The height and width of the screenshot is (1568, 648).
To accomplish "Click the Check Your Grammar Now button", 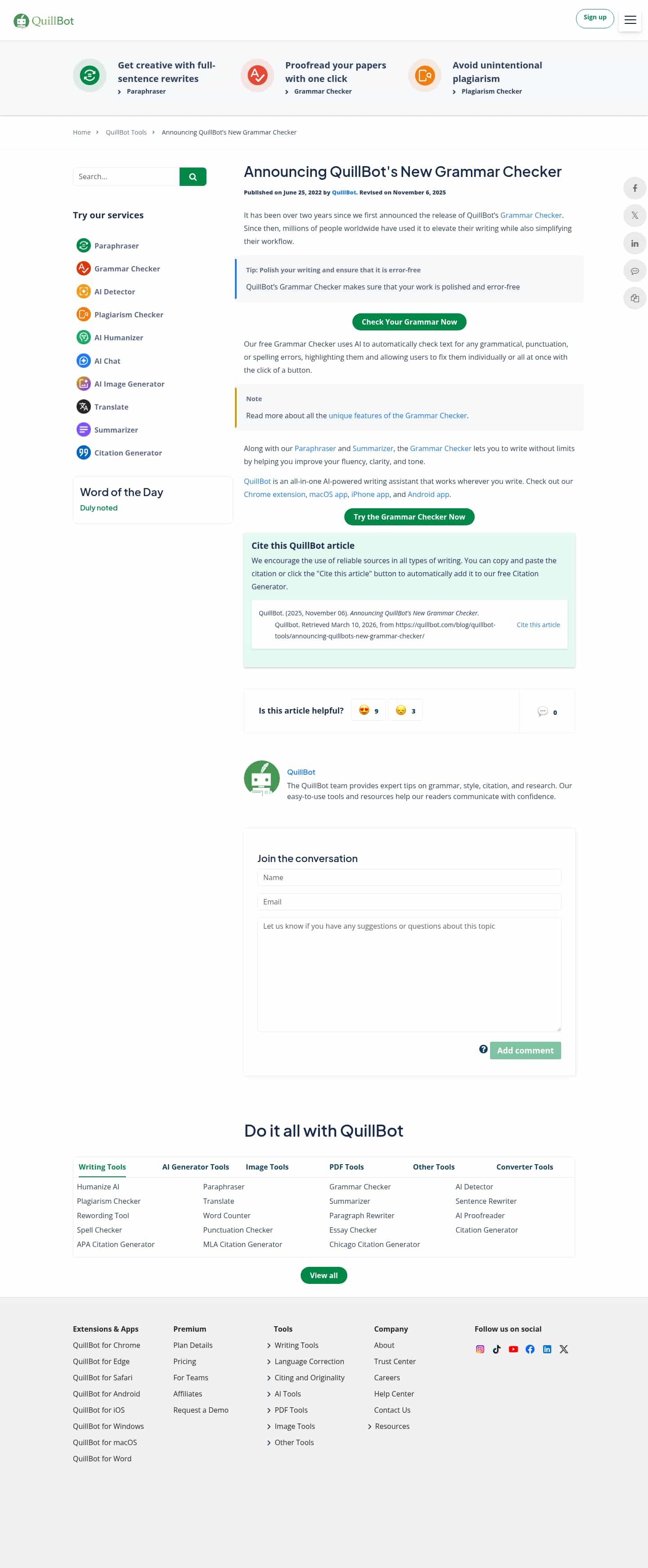I will (409, 322).
